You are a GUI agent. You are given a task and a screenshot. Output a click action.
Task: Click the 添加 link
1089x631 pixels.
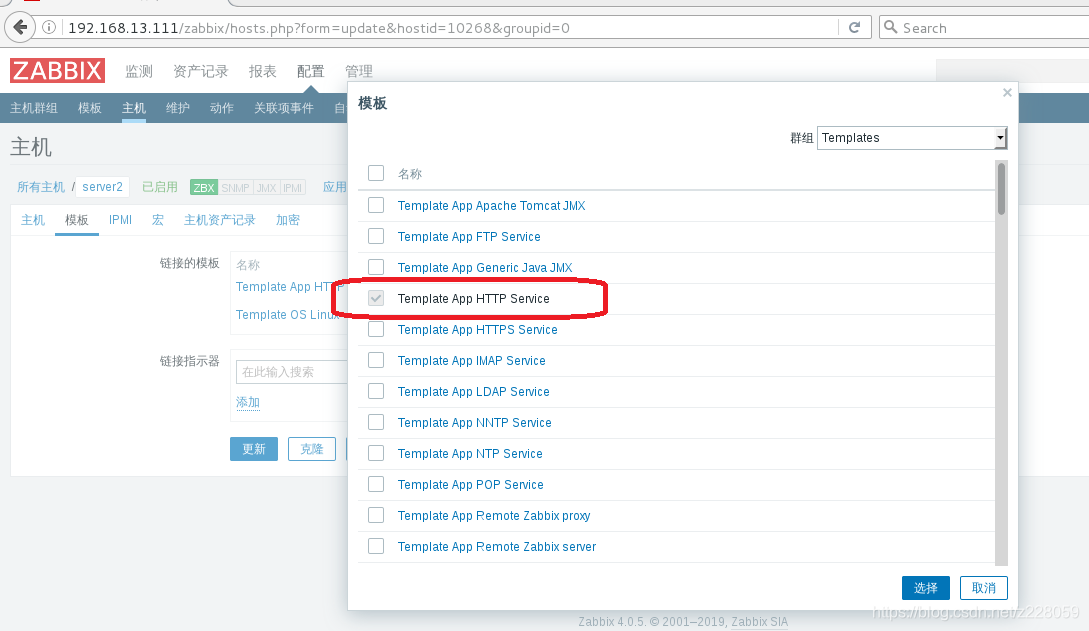[x=248, y=403]
